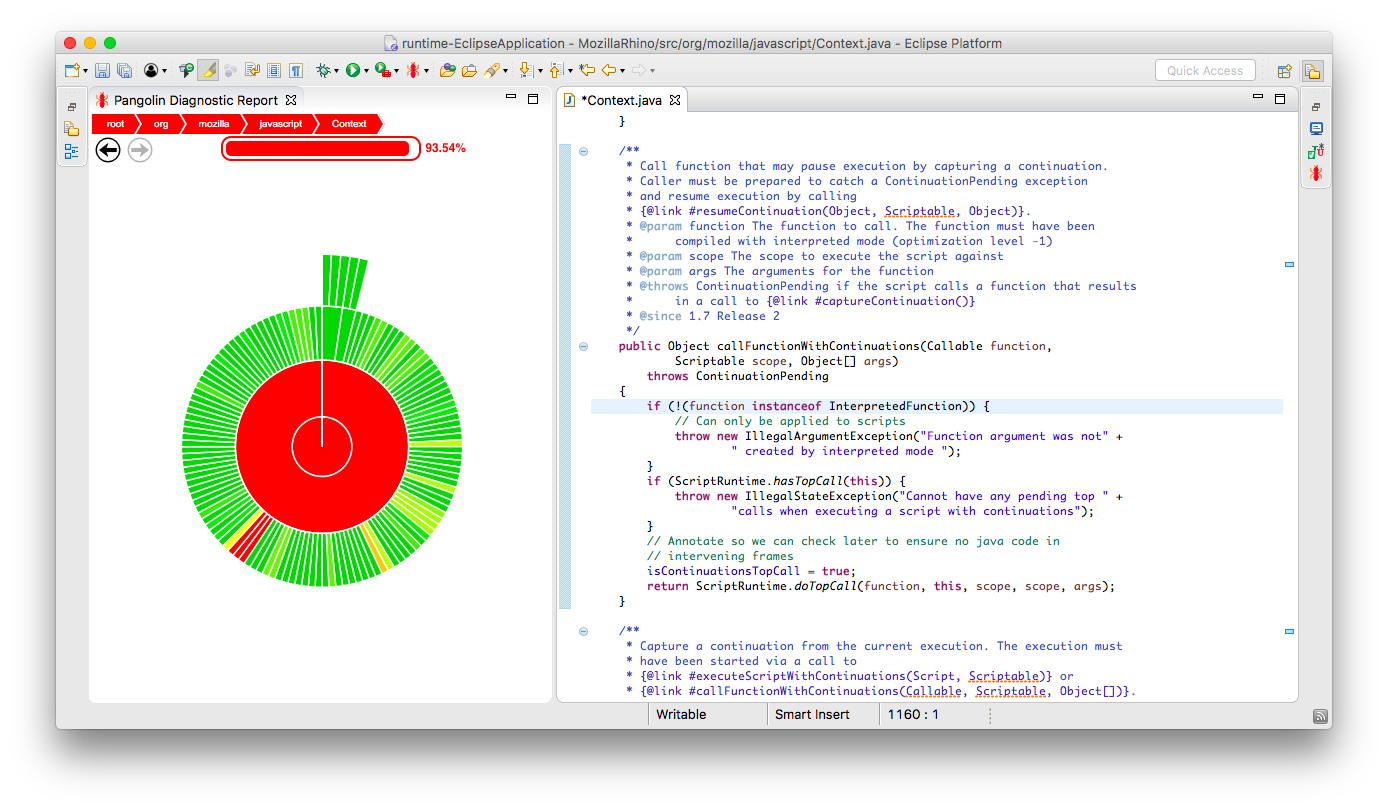Click the Save All icon in toolbar
The width and height of the screenshot is (1388, 809).
(x=124, y=70)
